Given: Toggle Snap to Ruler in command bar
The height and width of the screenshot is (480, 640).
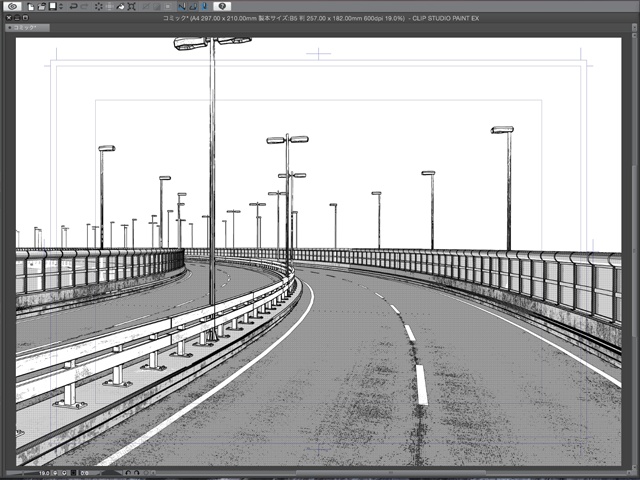Looking at the screenshot, I should coord(182,7).
